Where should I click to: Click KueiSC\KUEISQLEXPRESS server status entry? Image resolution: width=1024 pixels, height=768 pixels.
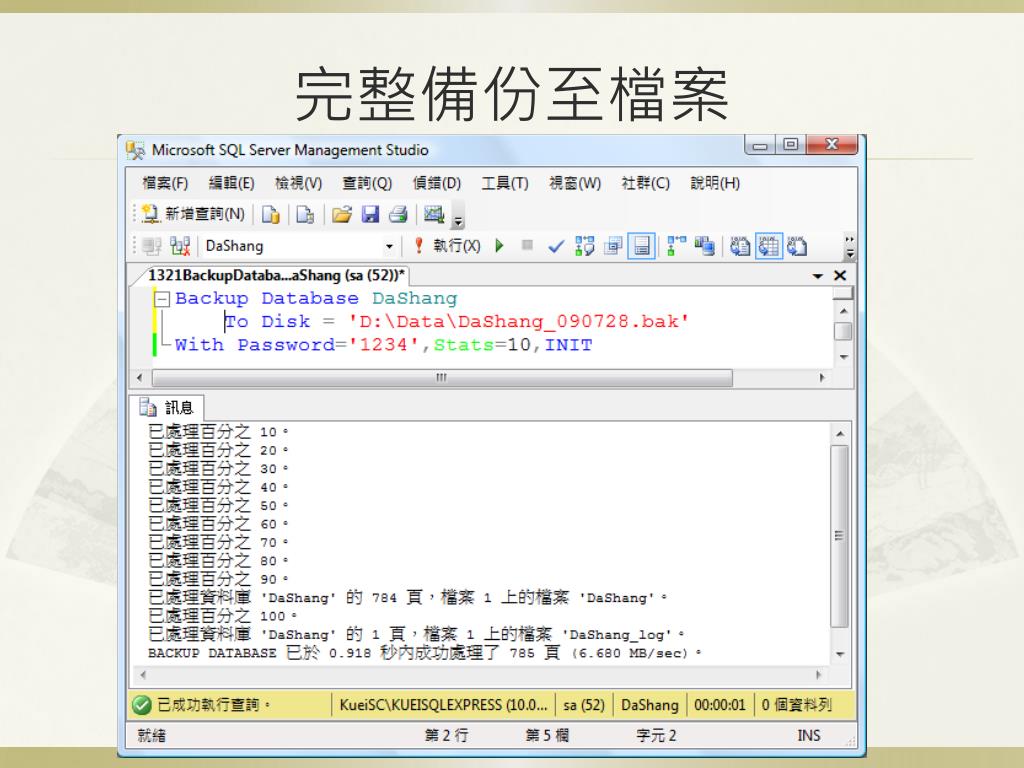[x=443, y=705]
